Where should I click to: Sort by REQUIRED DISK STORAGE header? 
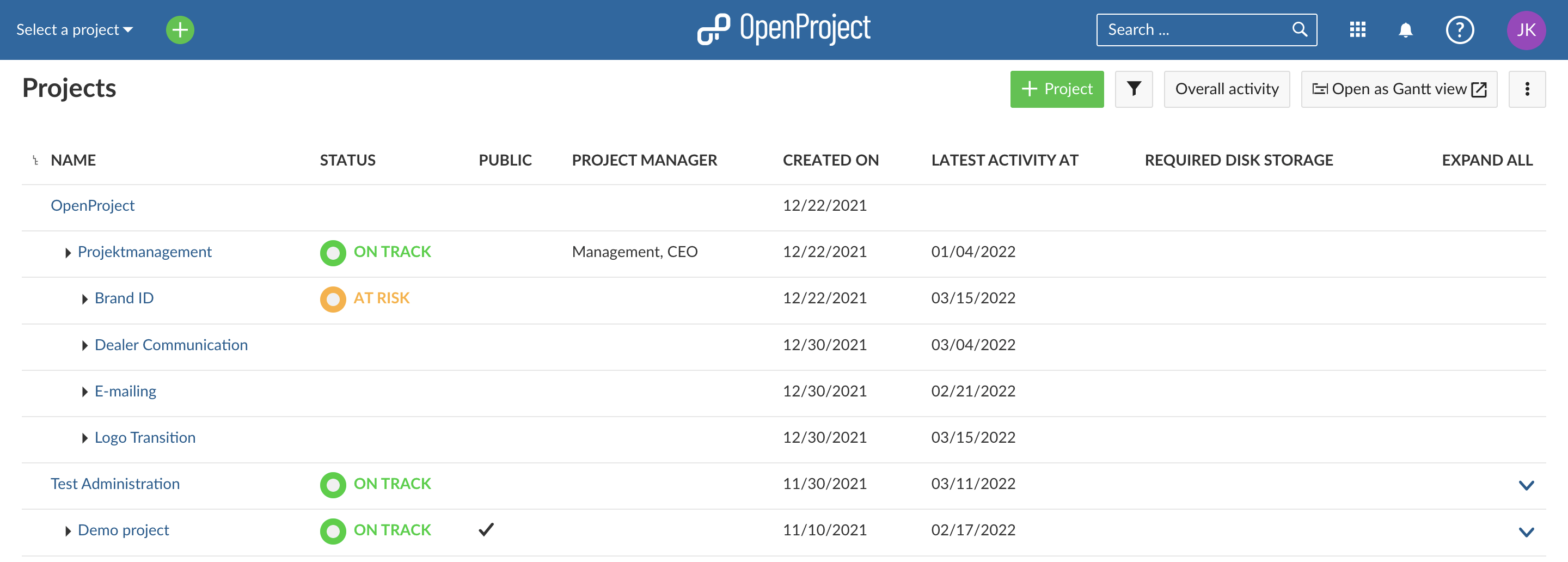tap(1239, 160)
